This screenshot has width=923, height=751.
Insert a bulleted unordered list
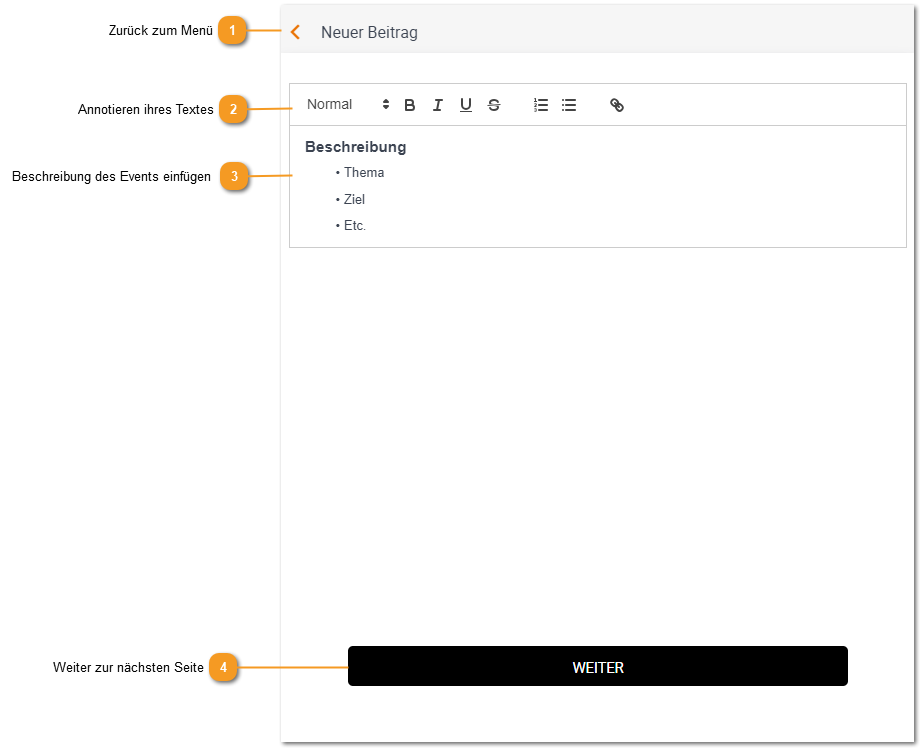point(569,105)
